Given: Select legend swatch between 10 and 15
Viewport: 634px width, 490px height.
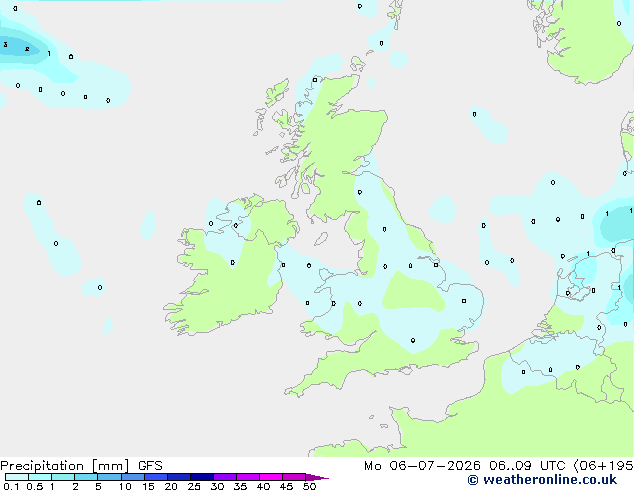Looking at the screenshot, I should coord(133,477).
